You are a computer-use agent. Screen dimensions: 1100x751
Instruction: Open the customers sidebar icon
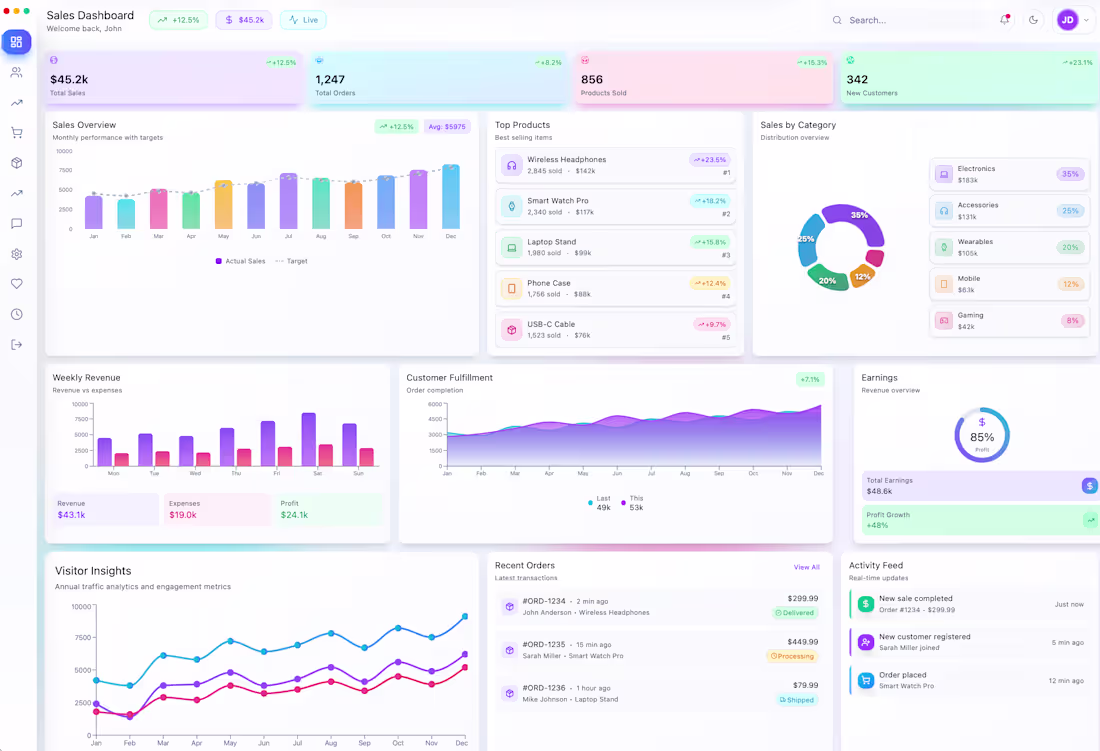click(x=16, y=72)
